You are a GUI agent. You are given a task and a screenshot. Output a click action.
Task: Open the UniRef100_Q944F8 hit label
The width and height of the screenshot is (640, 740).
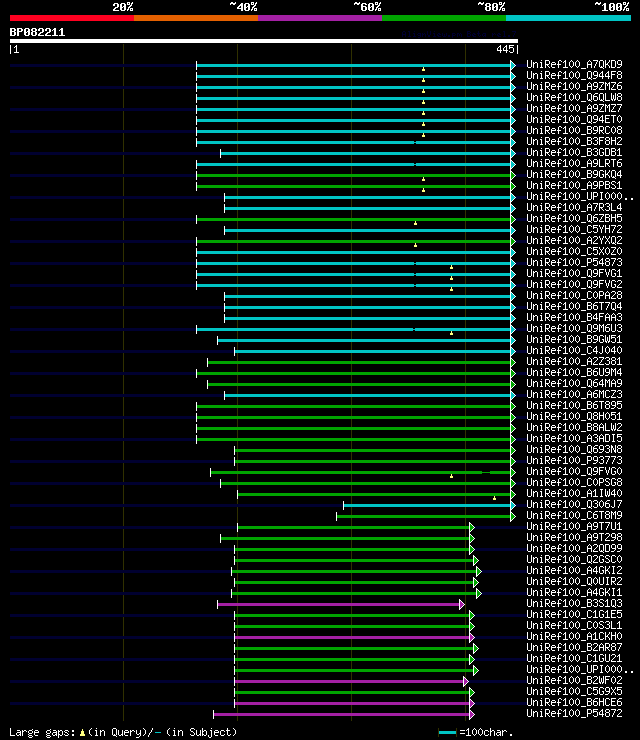click(x=574, y=75)
